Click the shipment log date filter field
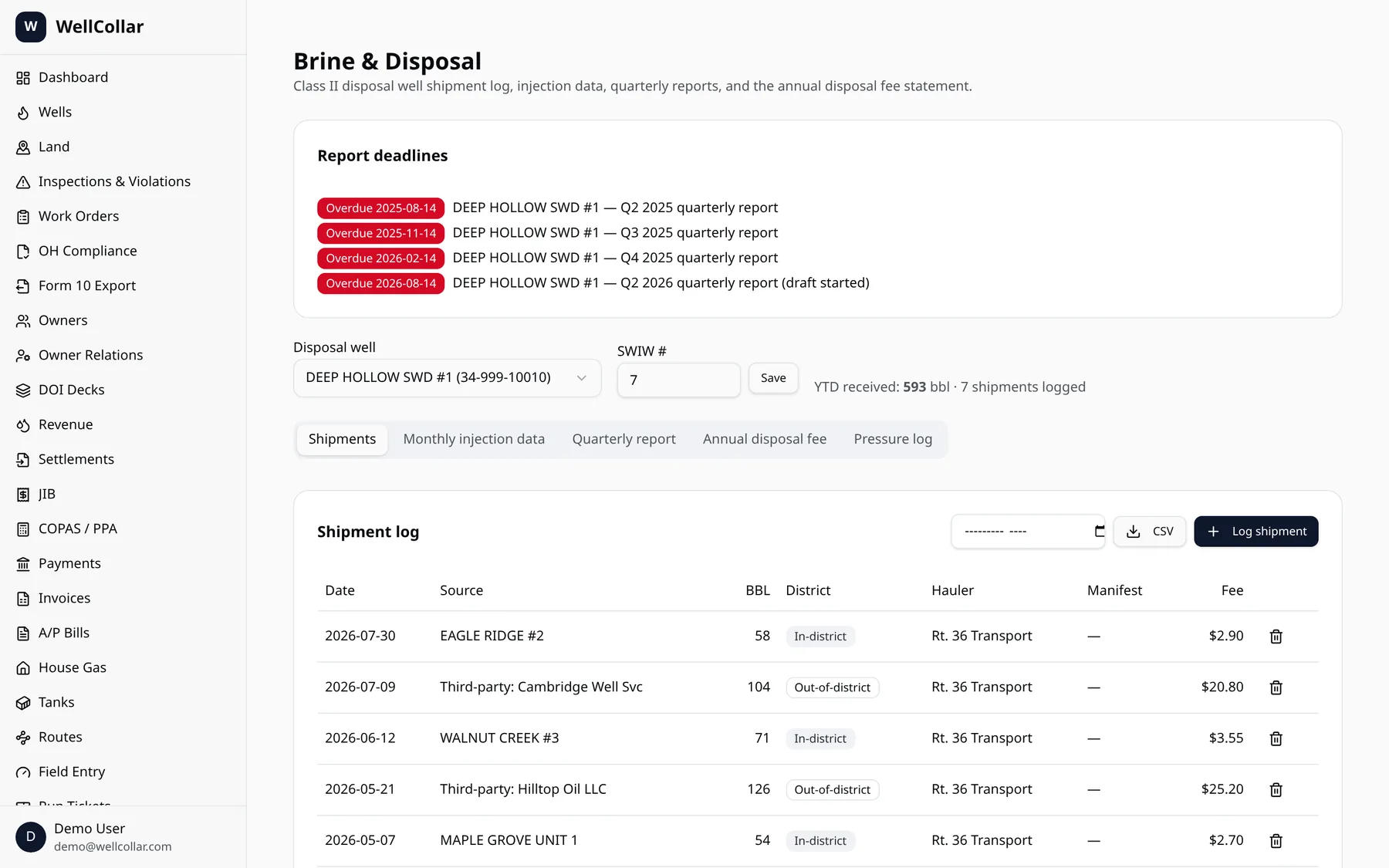Image resolution: width=1389 pixels, height=868 pixels. click(x=1027, y=532)
